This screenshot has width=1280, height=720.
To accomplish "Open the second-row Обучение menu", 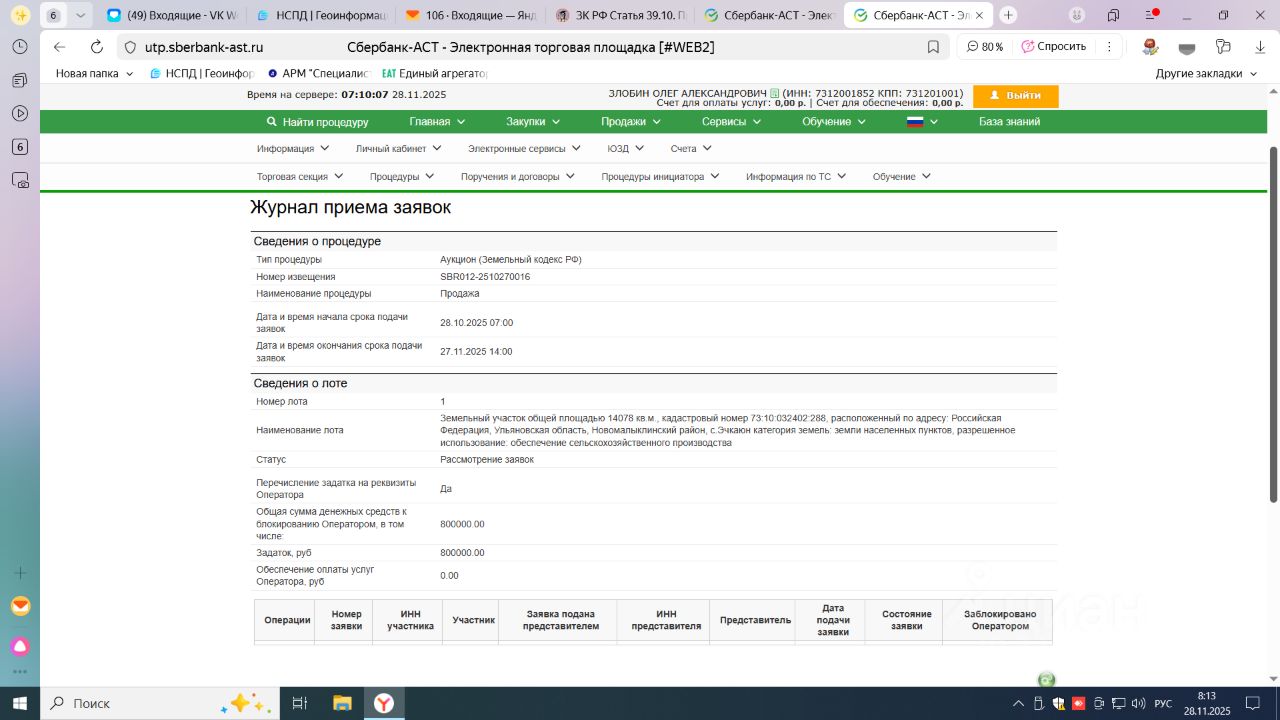I will pos(902,176).
